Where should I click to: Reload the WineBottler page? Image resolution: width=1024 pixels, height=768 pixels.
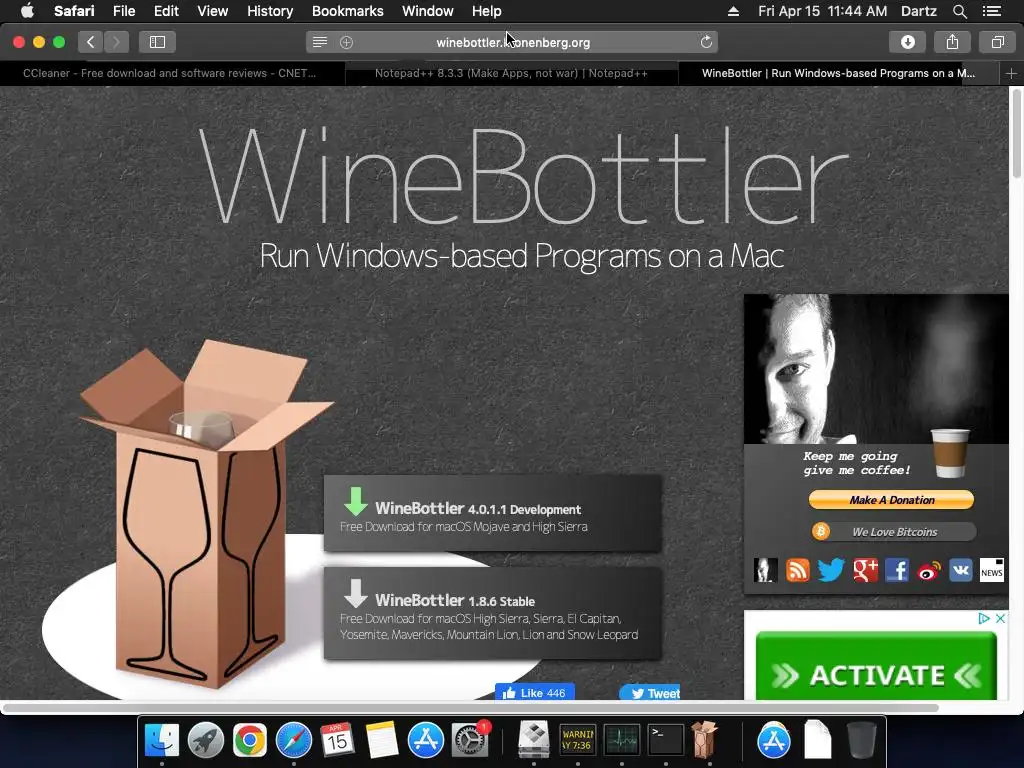point(706,42)
